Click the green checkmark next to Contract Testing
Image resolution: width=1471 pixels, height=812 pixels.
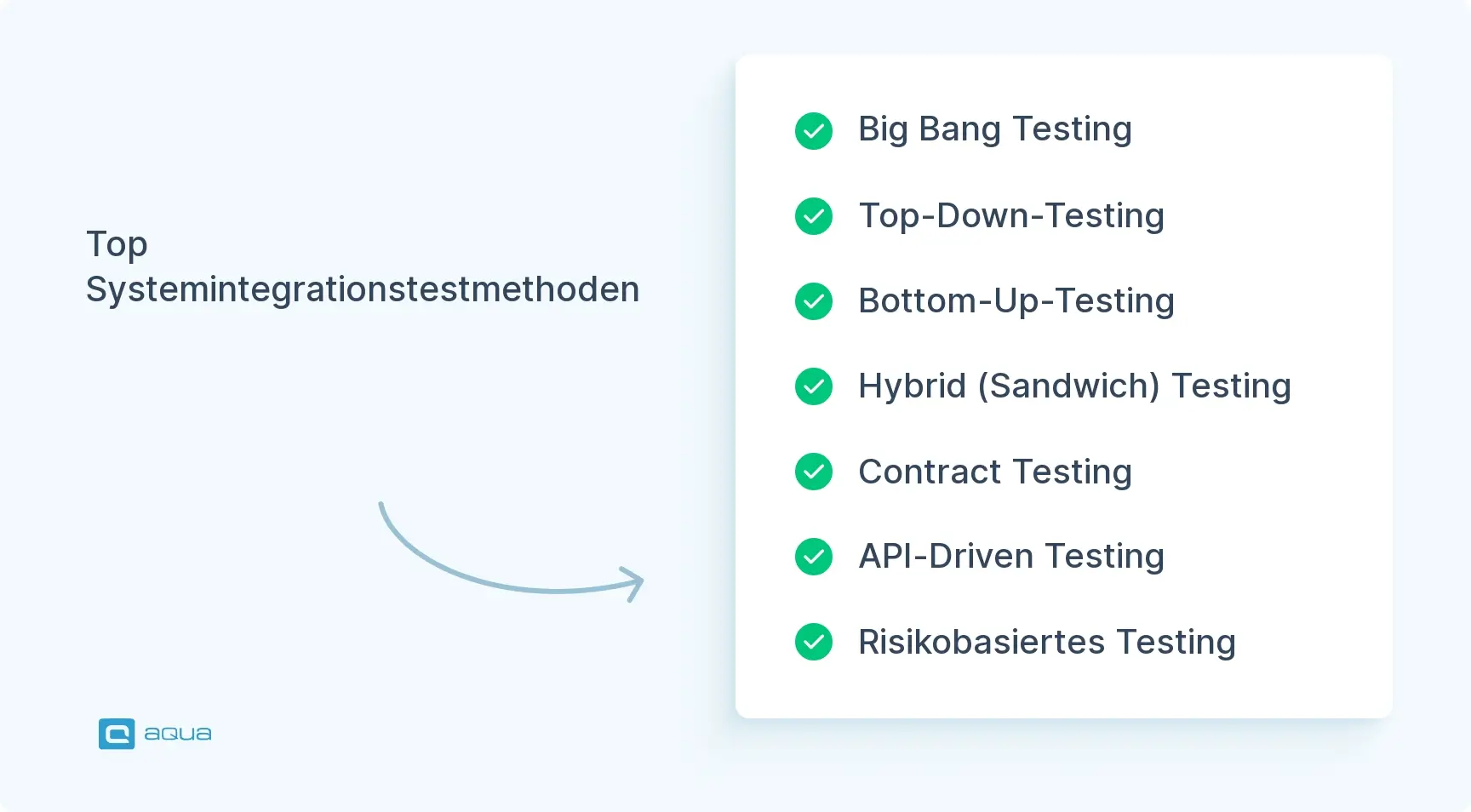click(x=814, y=472)
